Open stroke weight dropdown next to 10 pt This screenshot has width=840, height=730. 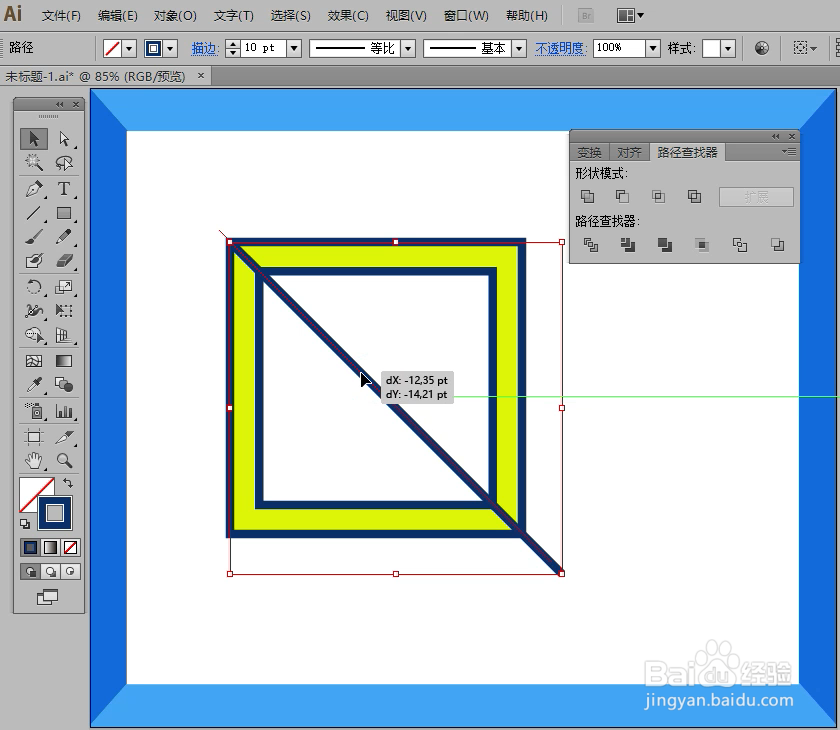[294, 48]
